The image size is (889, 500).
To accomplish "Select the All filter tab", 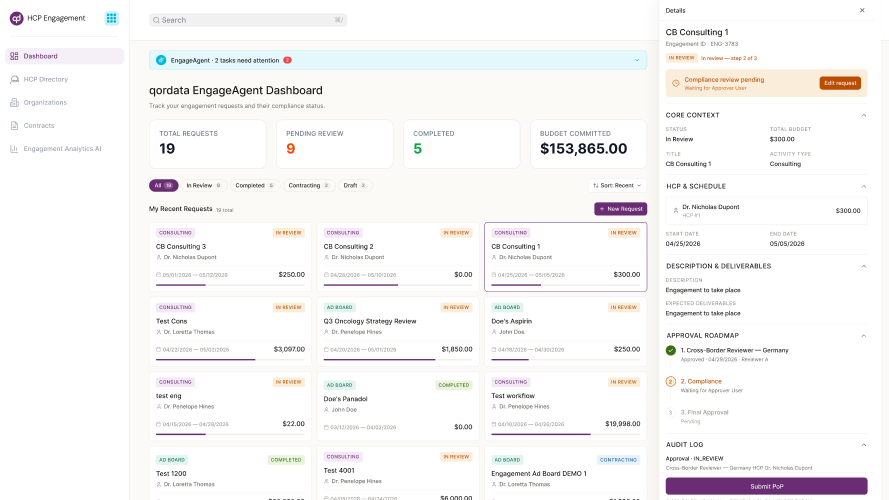I will point(163,185).
